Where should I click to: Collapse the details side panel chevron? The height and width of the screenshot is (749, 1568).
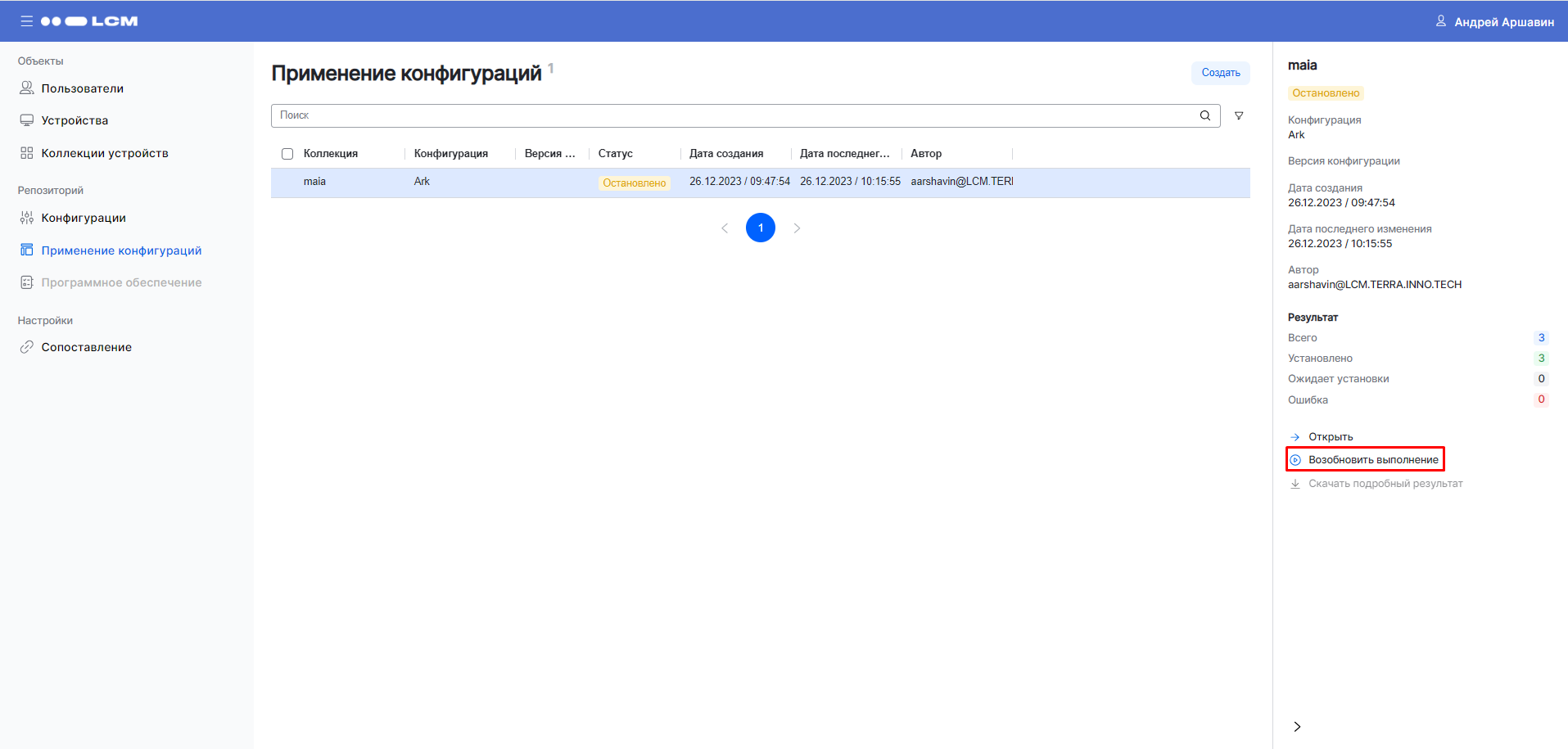[x=1297, y=726]
